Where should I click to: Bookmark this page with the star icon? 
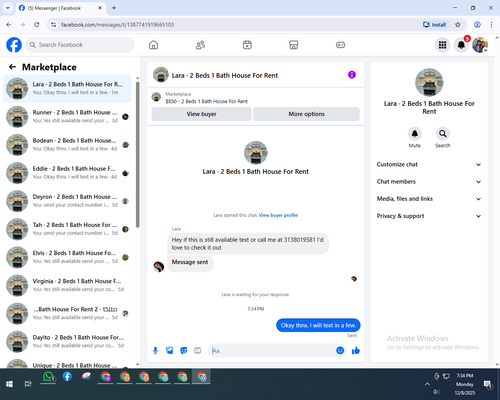point(458,25)
